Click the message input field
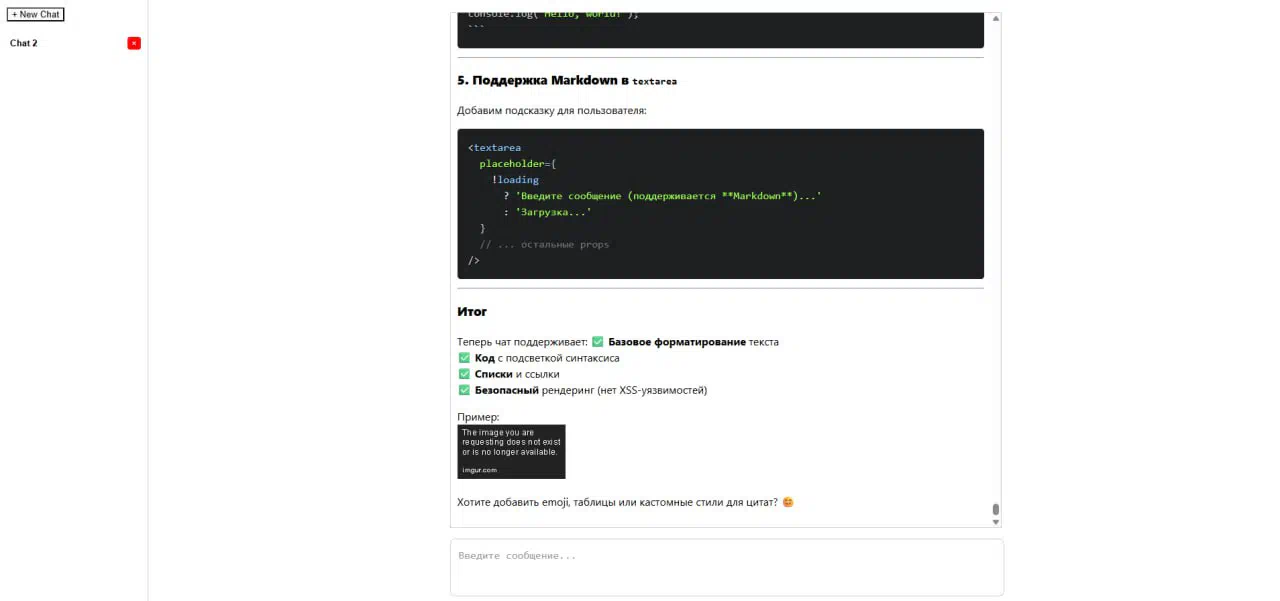Image resolution: width=1280 pixels, height=601 pixels. [x=726, y=568]
